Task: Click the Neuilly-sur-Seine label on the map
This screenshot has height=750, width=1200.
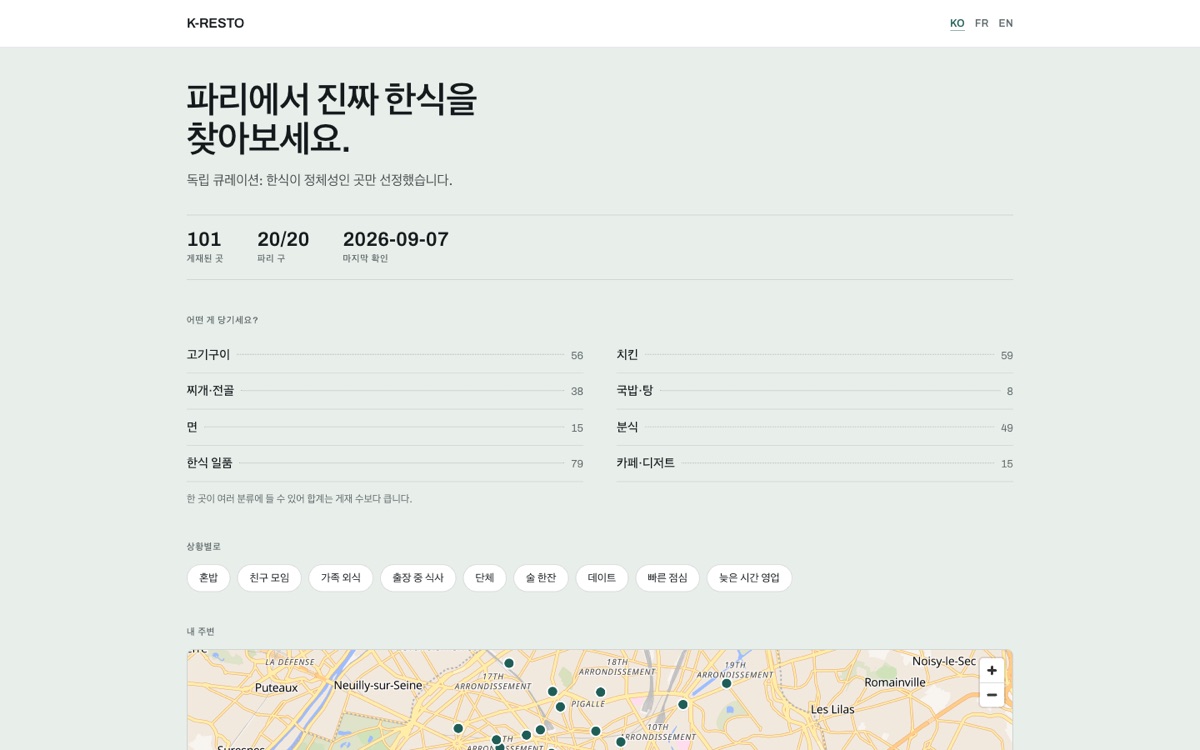Action: [x=378, y=685]
